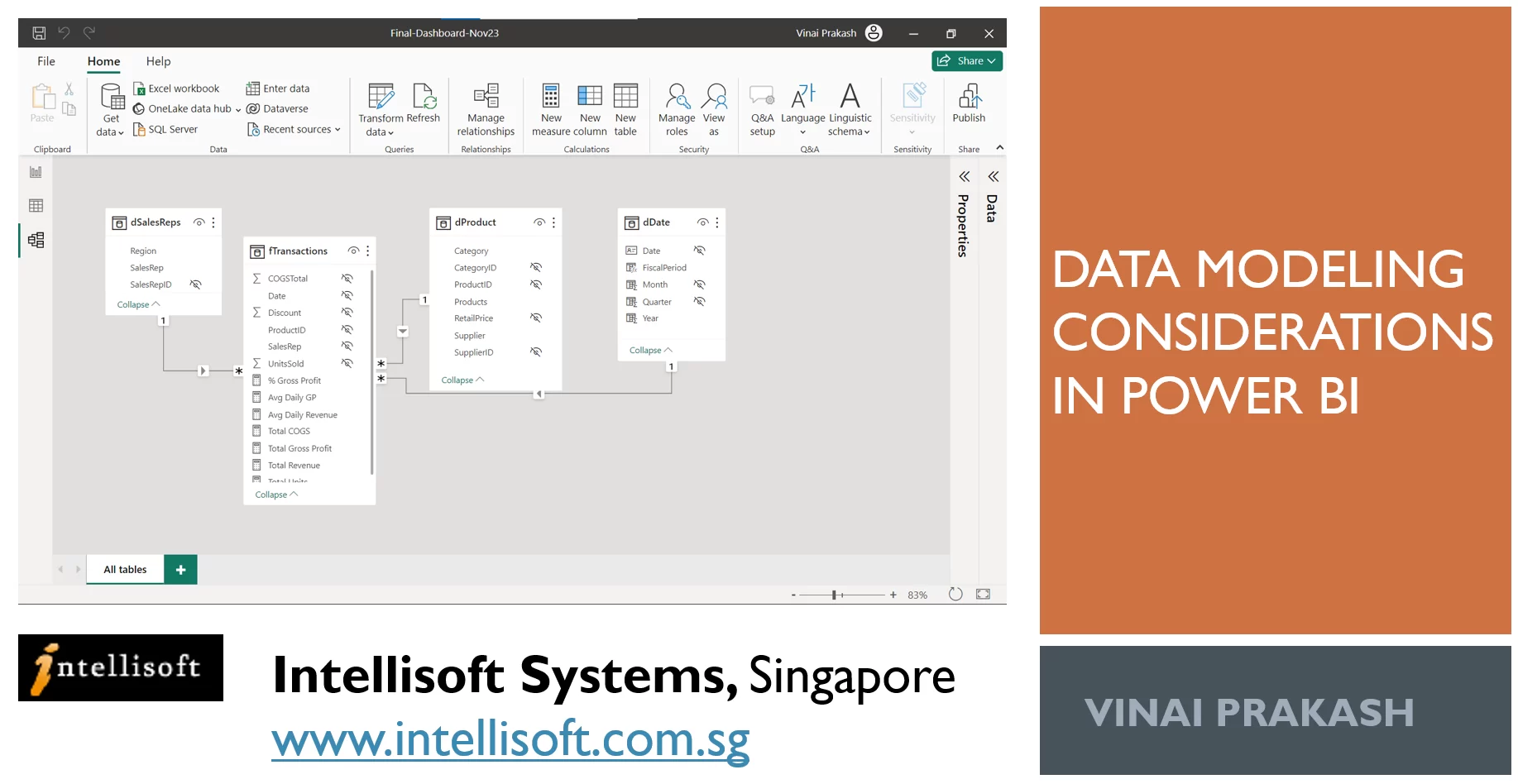Open the Help ribbon tab

tap(158, 61)
